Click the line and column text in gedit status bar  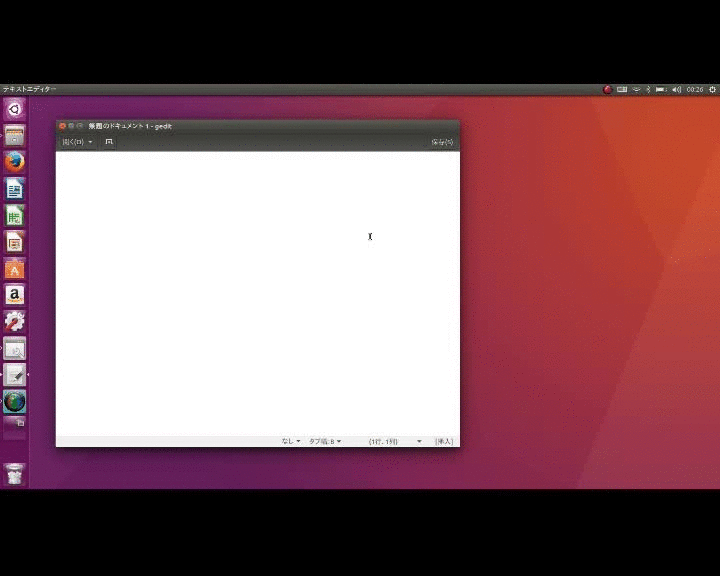tap(383, 441)
